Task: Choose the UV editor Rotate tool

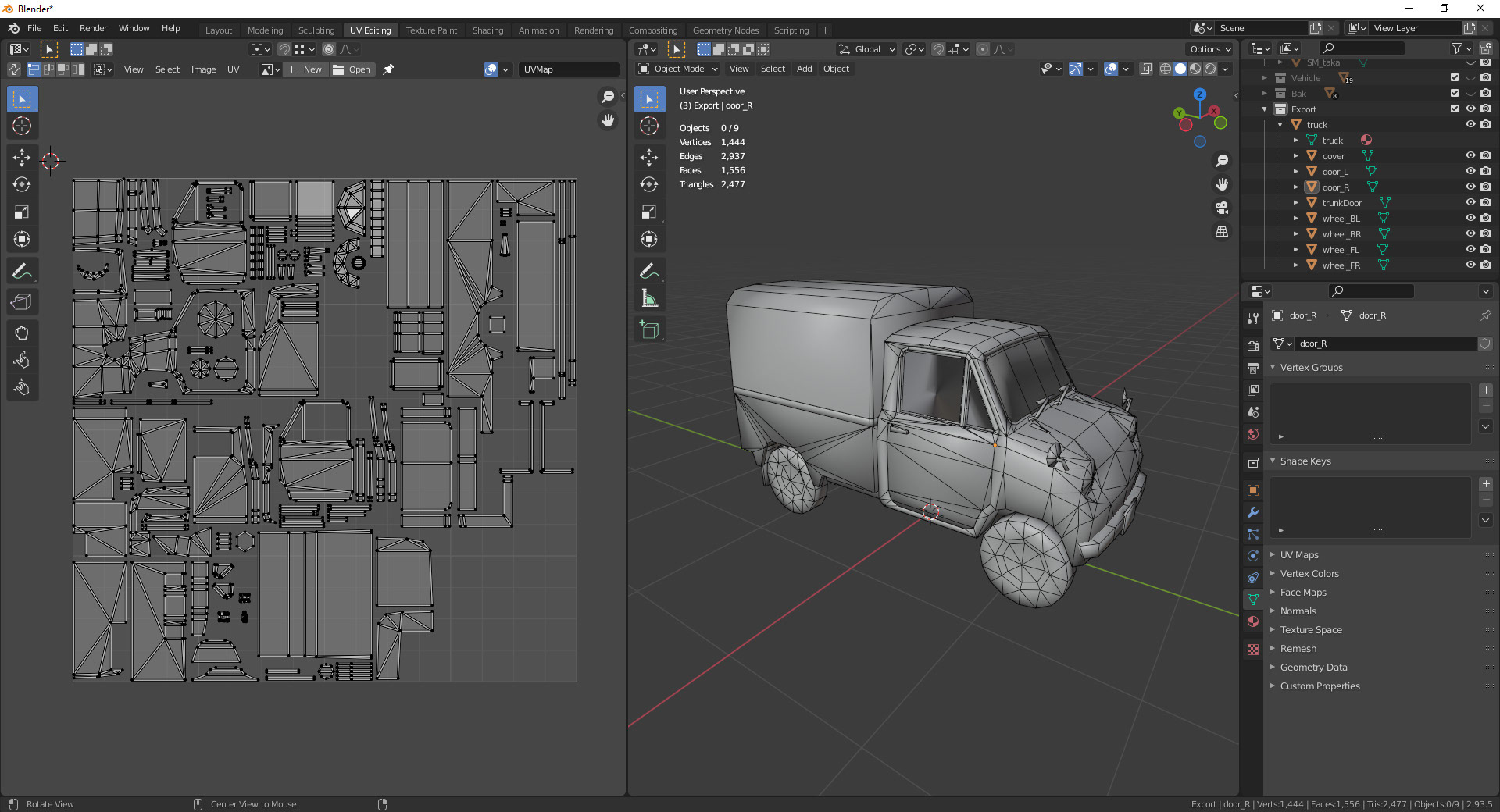Action: pos(22,184)
